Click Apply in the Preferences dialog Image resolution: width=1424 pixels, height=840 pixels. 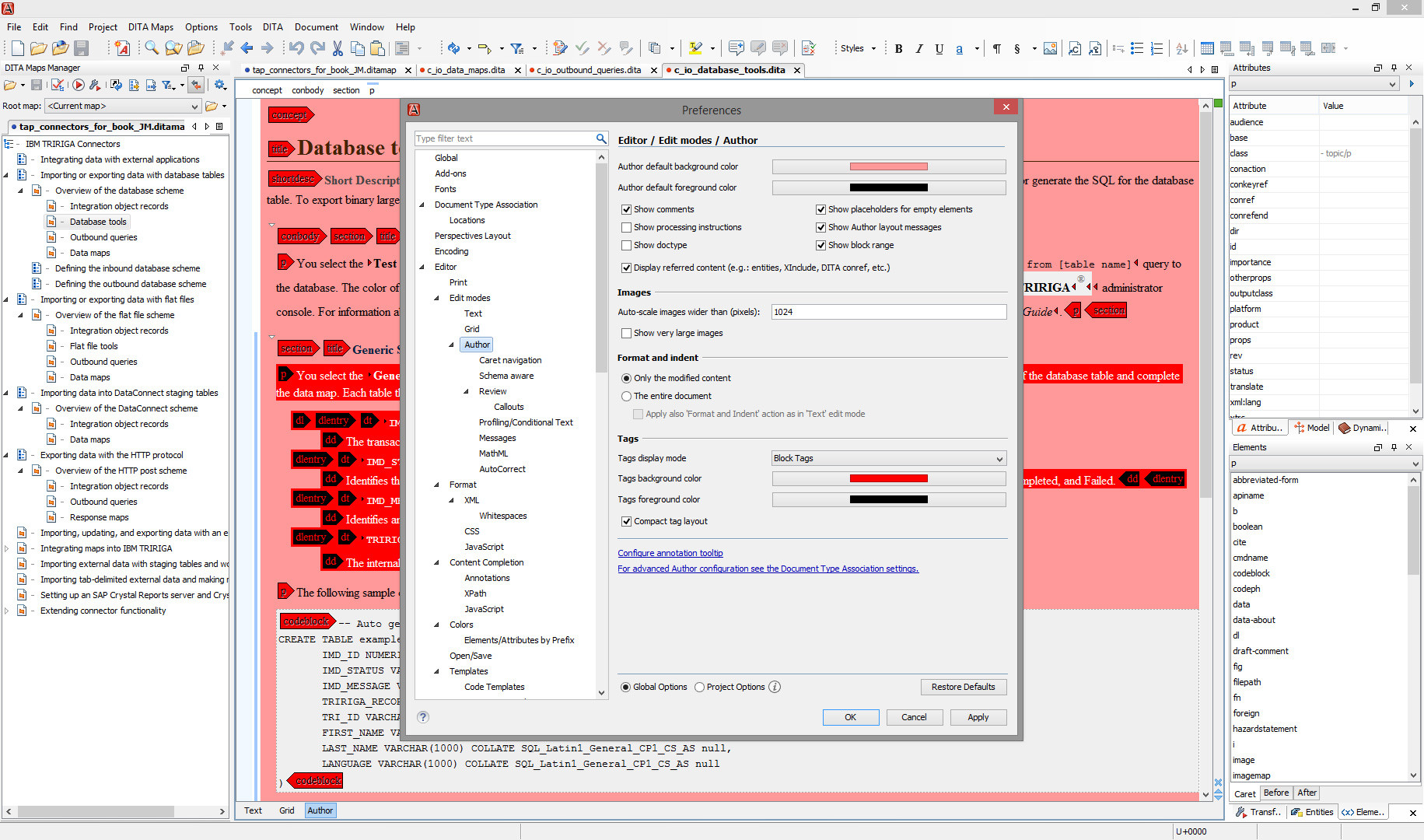978,717
